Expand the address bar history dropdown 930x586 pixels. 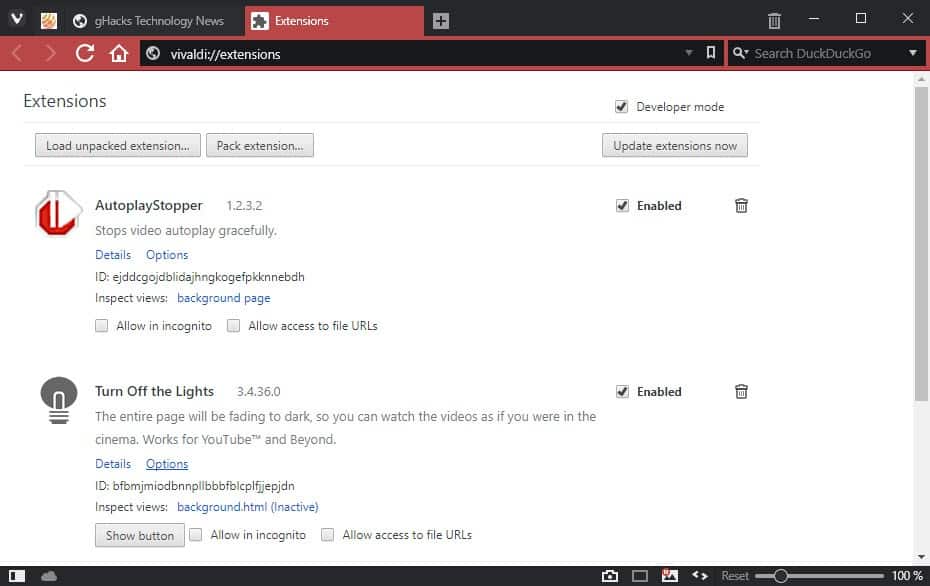pos(688,53)
